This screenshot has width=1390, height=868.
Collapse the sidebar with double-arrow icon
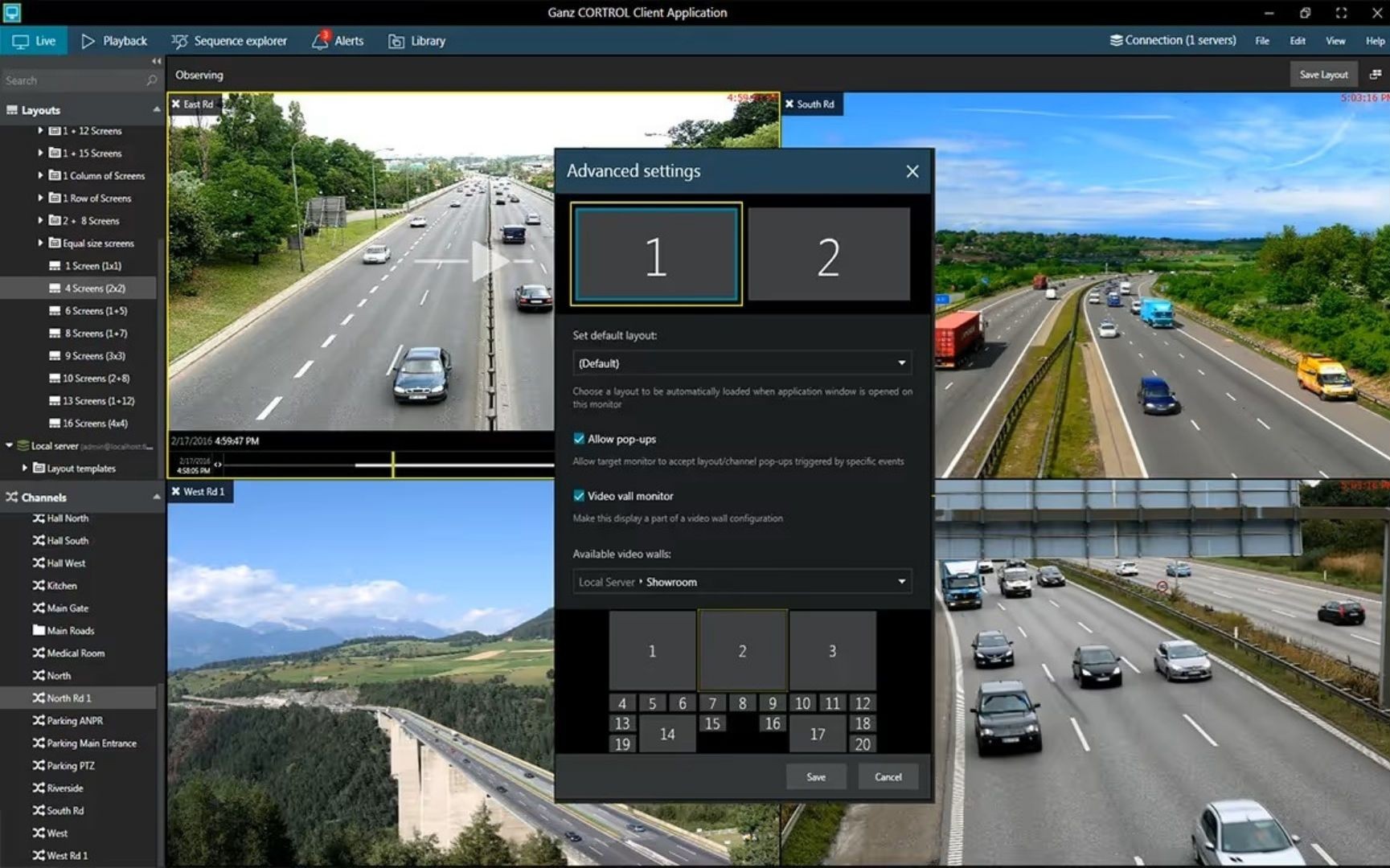coord(156,61)
